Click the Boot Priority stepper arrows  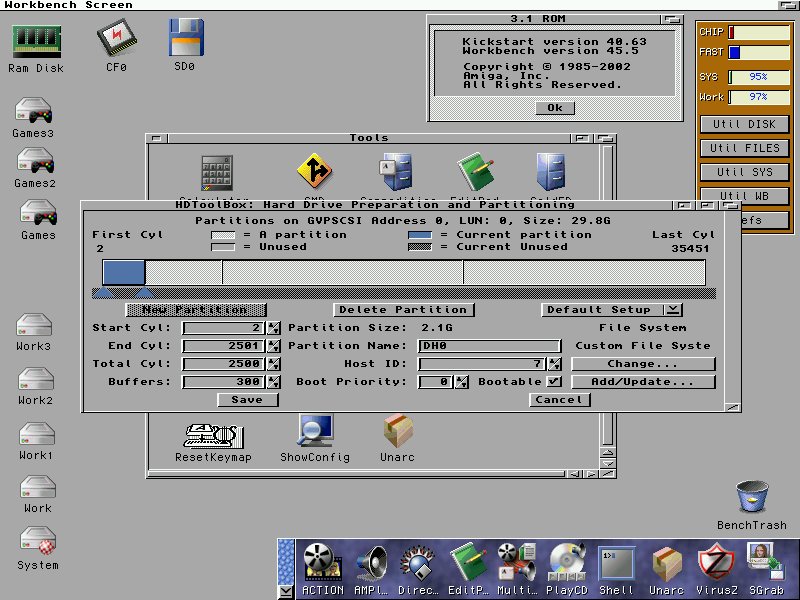(462, 382)
